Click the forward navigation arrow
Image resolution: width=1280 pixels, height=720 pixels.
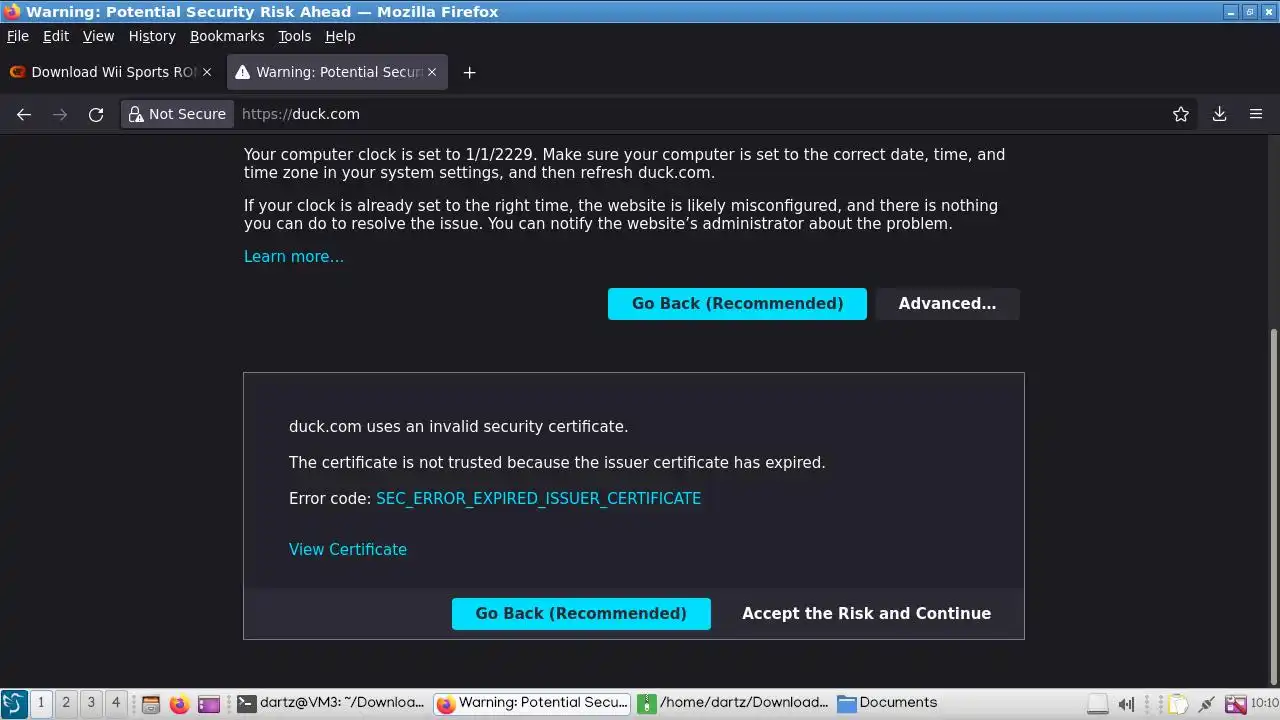tap(60, 114)
